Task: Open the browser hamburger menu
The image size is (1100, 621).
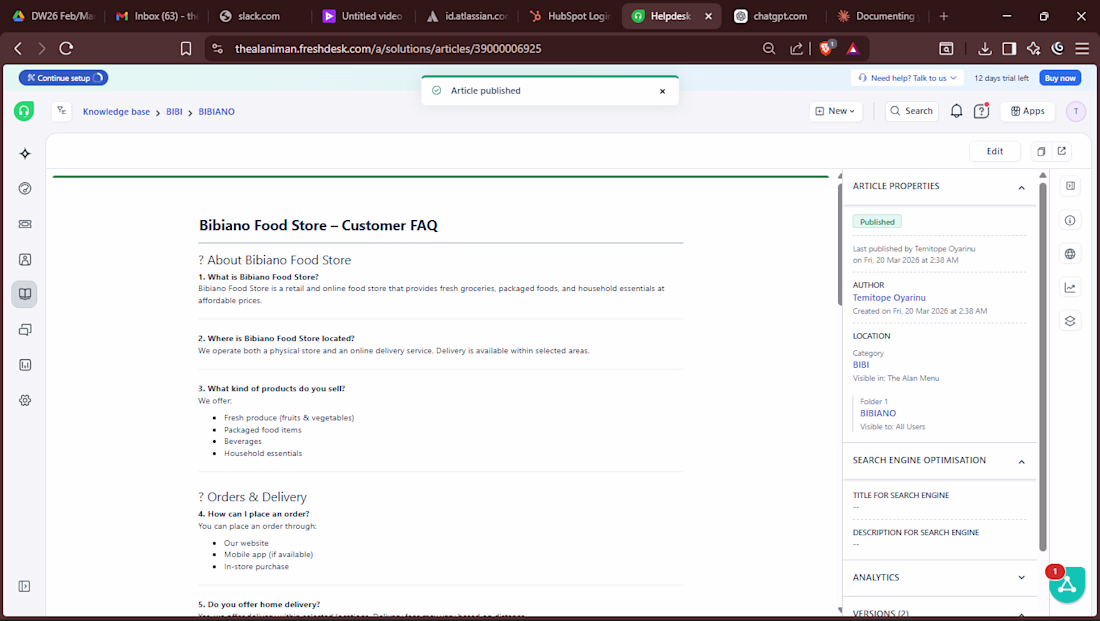Action: [1082, 48]
